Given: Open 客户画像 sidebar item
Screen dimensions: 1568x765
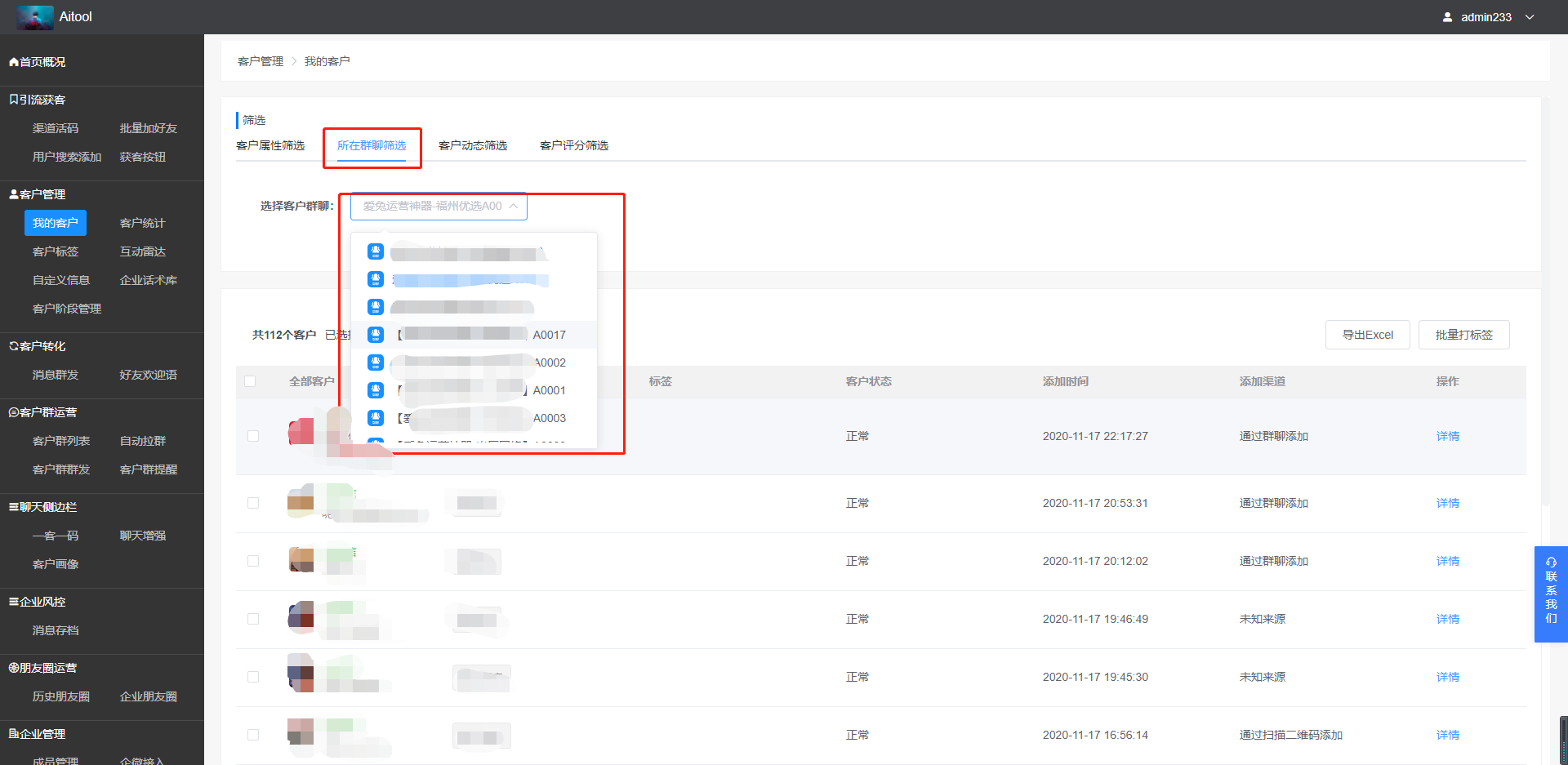Looking at the screenshot, I should tap(56, 564).
